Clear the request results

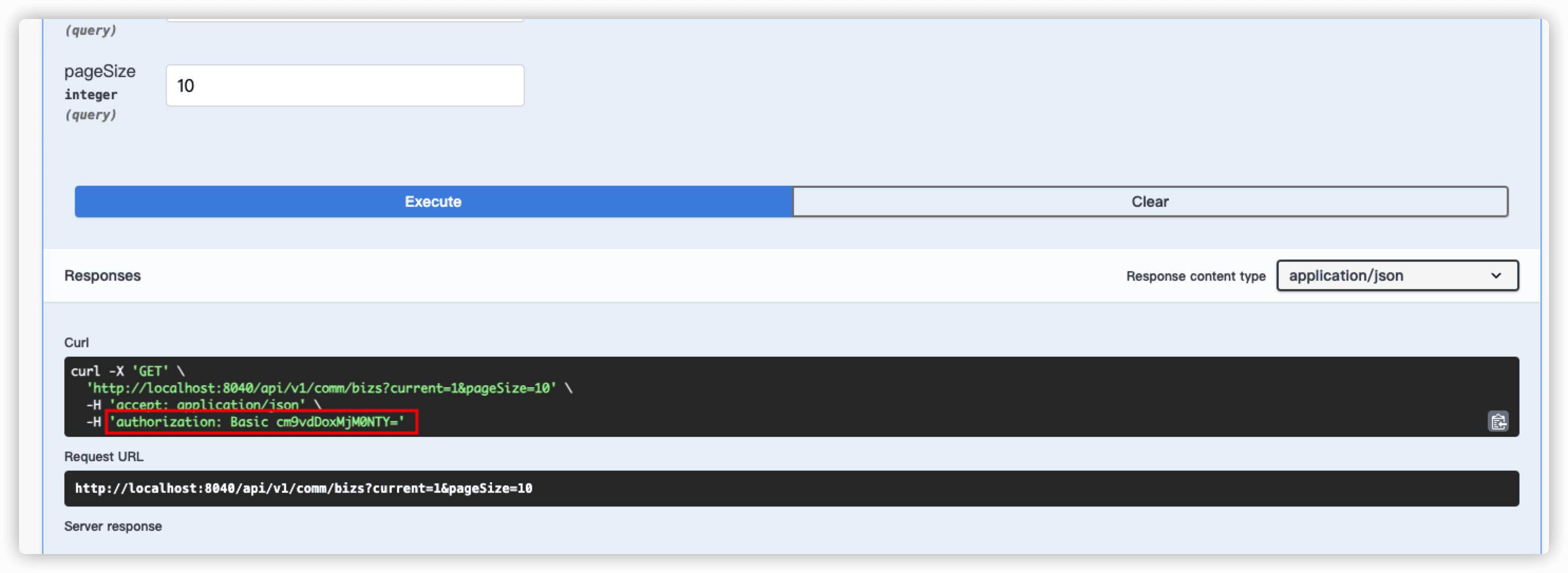click(x=1150, y=202)
